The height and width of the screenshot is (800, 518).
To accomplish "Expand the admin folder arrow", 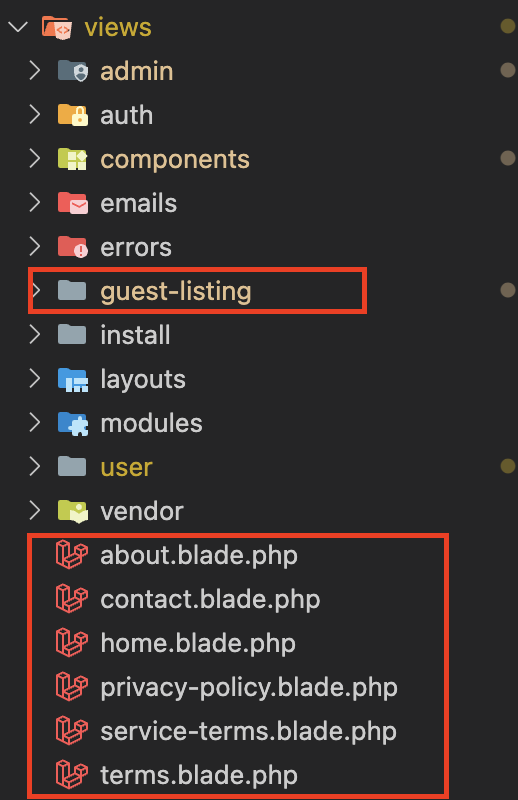I will pos(35,70).
